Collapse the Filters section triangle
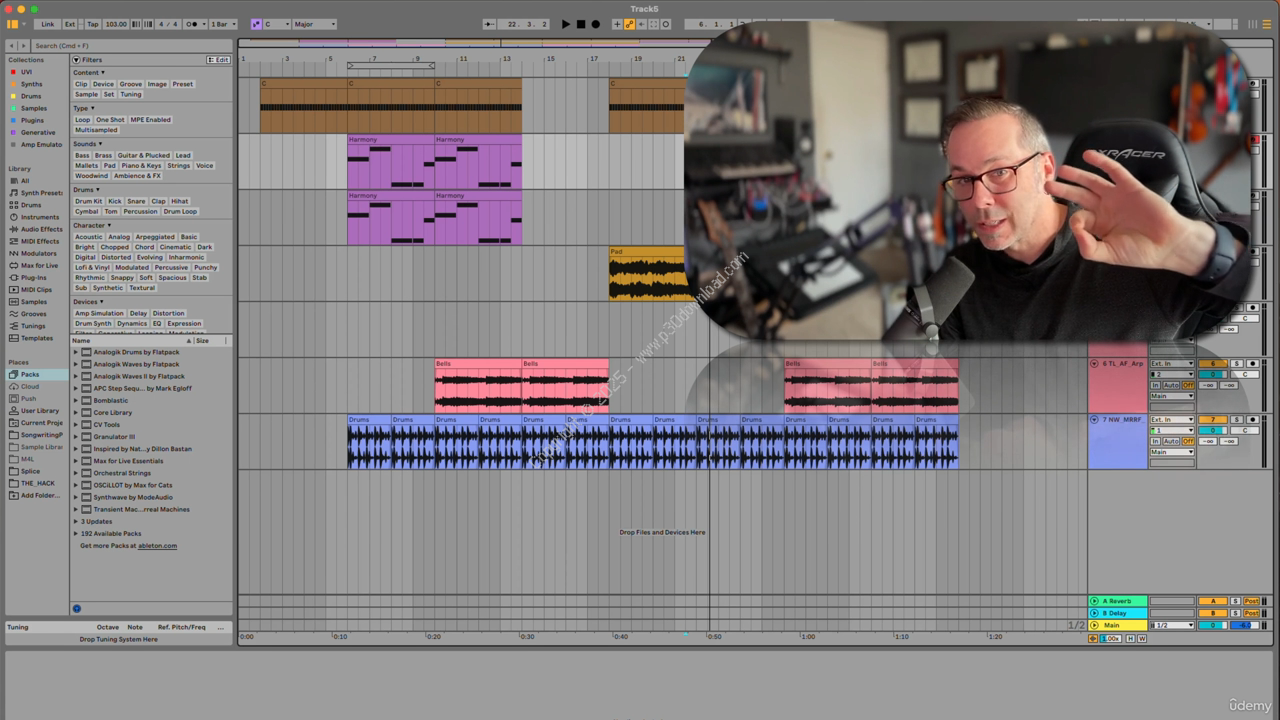Image resolution: width=1280 pixels, height=720 pixels. click(76, 60)
